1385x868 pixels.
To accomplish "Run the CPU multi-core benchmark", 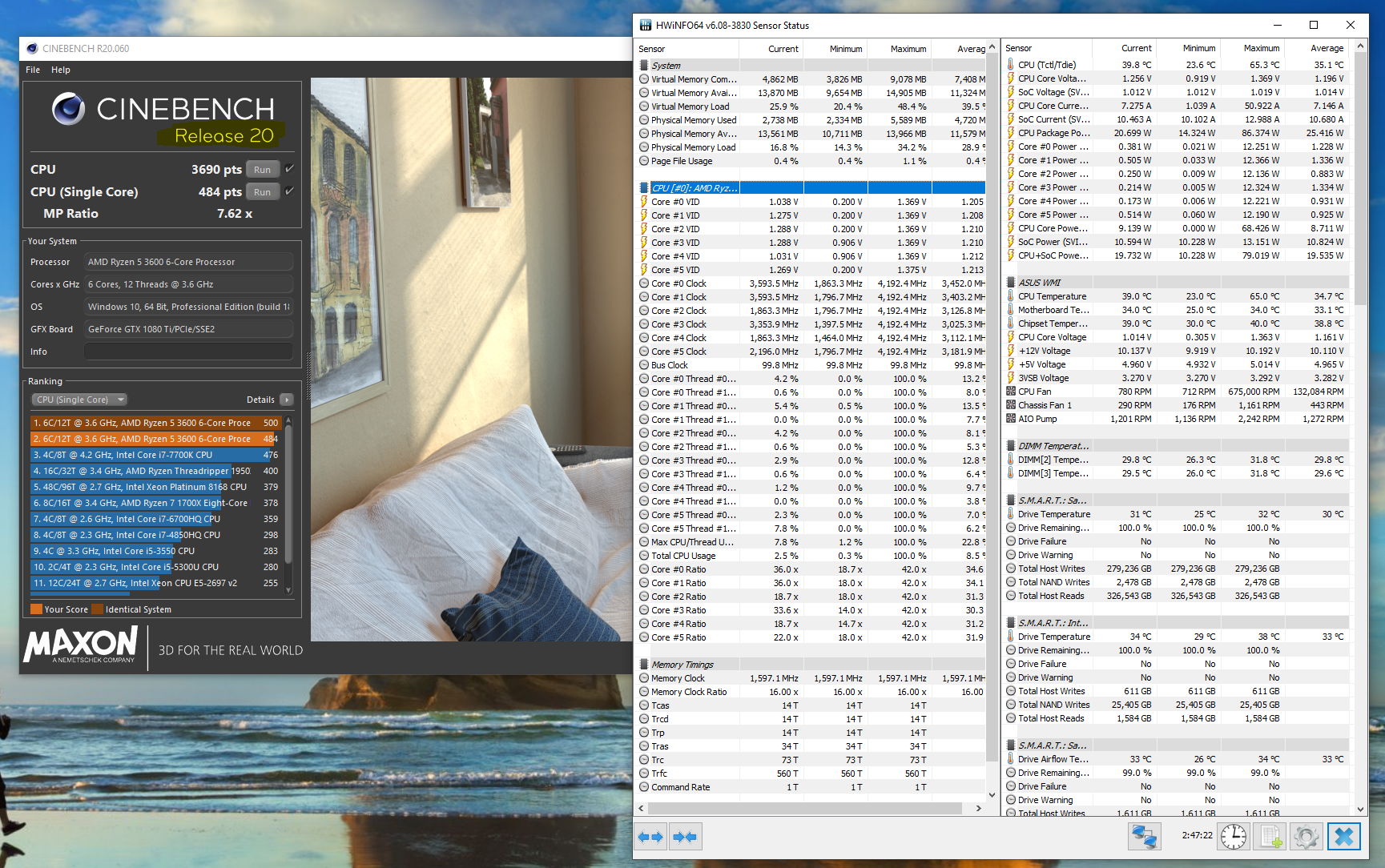I will pyautogui.click(x=263, y=170).
